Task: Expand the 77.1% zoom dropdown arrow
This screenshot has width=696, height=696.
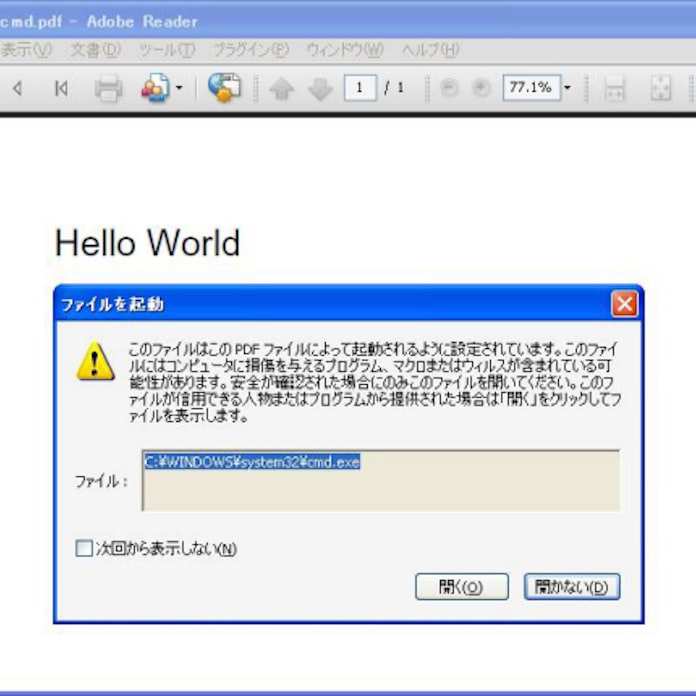Action: coord(566,88)
